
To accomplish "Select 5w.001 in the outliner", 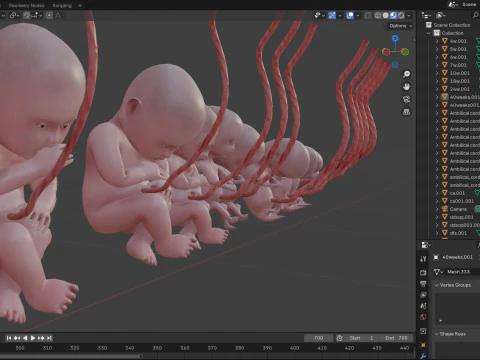I will 458,49.
